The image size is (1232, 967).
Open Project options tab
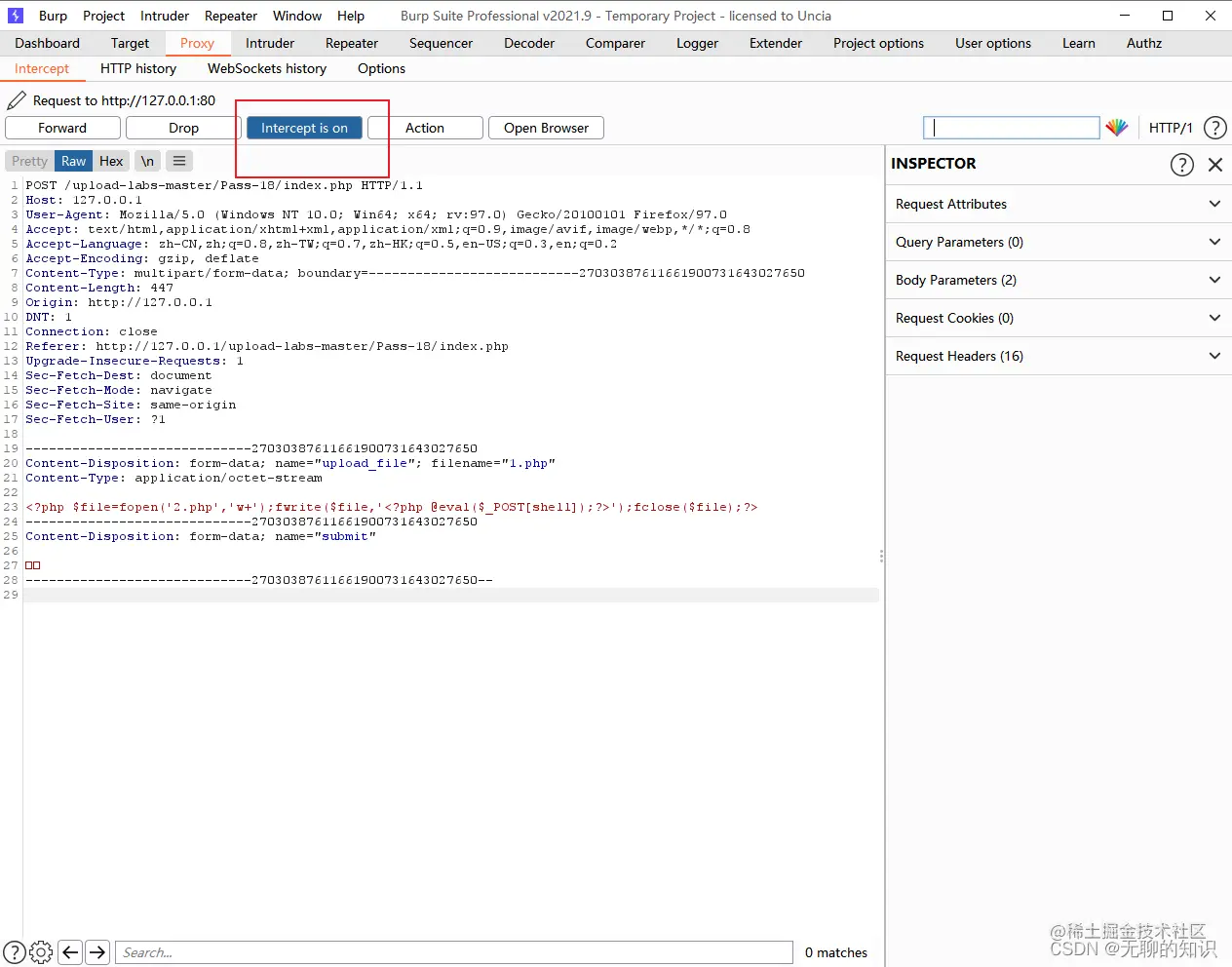point(878,43)
